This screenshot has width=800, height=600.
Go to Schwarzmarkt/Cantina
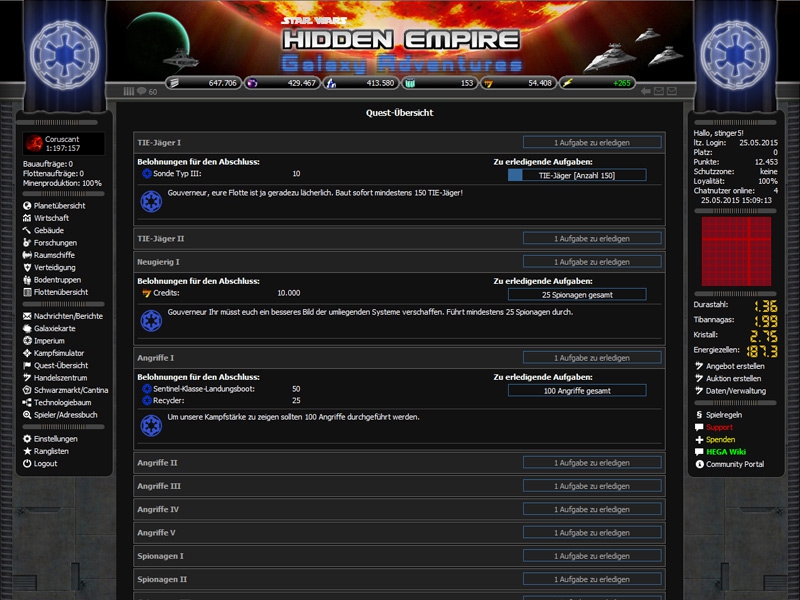click(71, 390)
